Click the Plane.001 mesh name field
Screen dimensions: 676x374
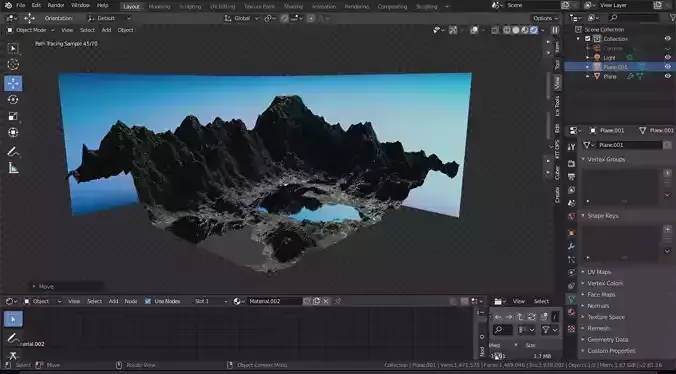pos(629,145)
